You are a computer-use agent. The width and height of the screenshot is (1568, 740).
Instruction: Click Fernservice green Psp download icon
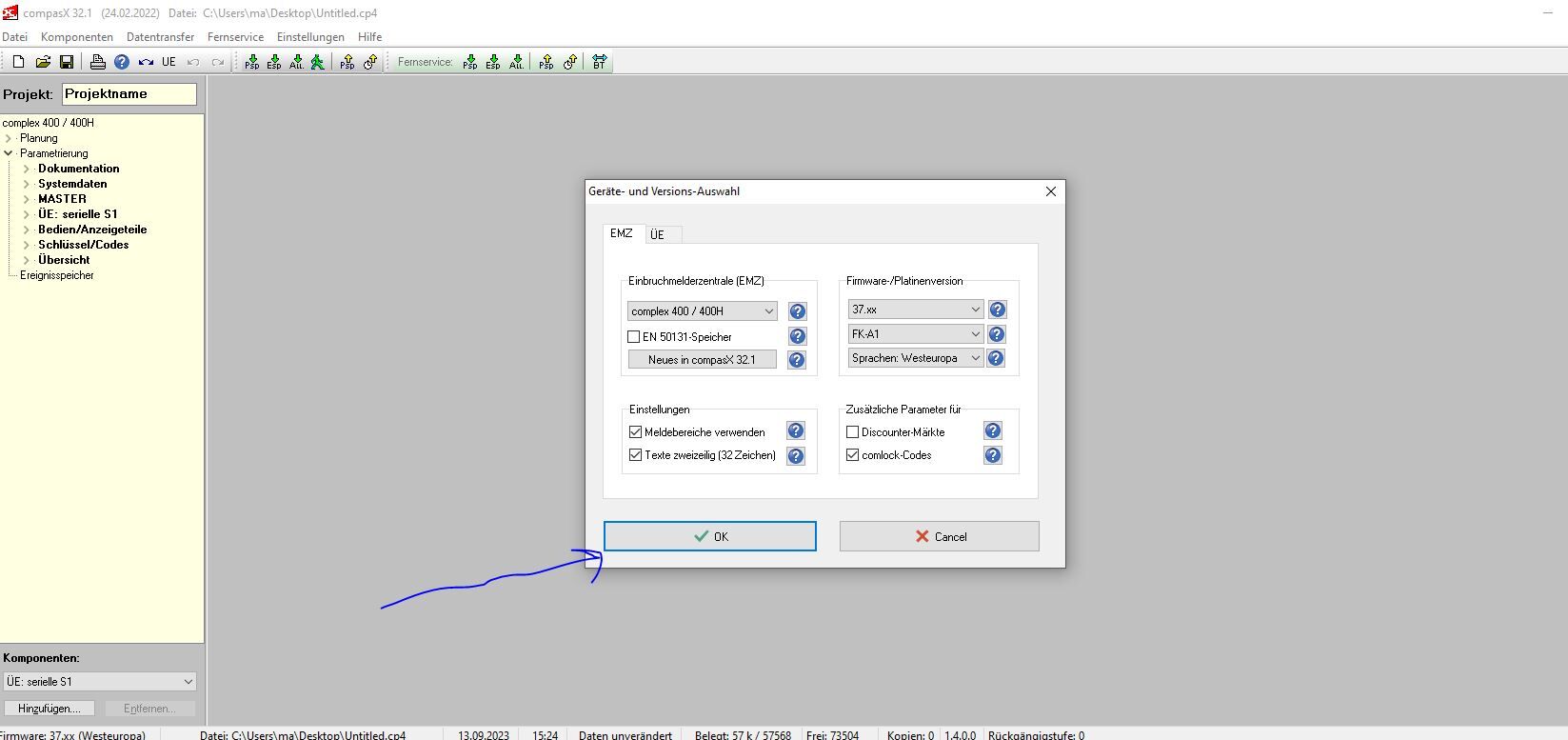(x=470, y=62)
